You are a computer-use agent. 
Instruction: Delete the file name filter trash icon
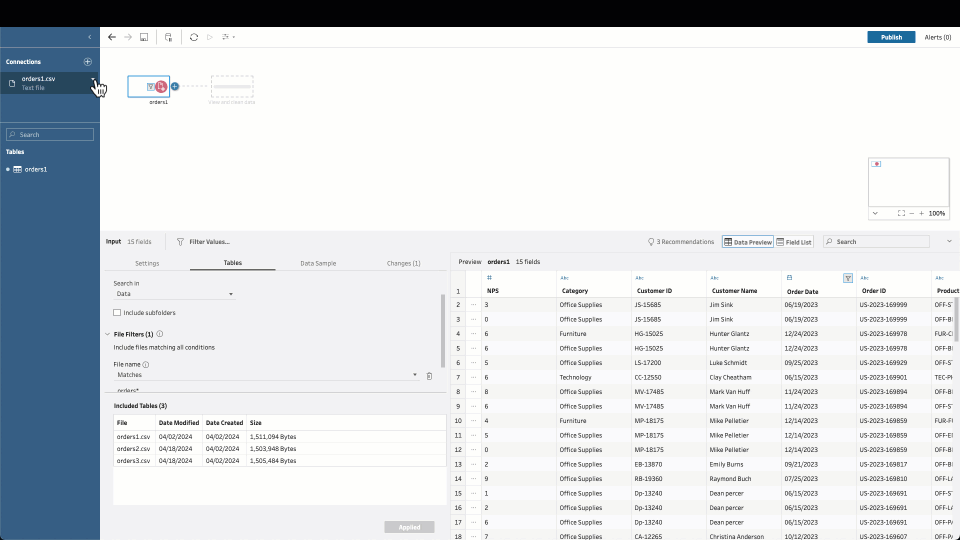click(429, 376)
